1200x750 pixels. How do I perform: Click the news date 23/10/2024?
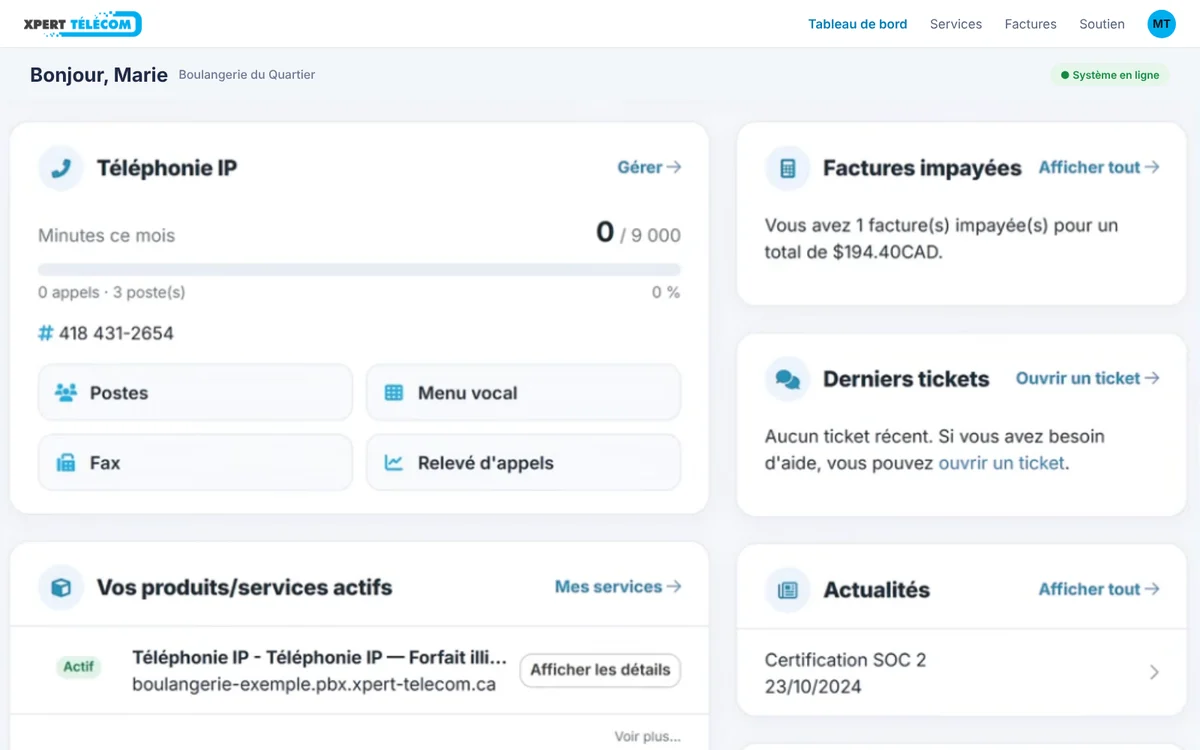(x=813, y=687)
